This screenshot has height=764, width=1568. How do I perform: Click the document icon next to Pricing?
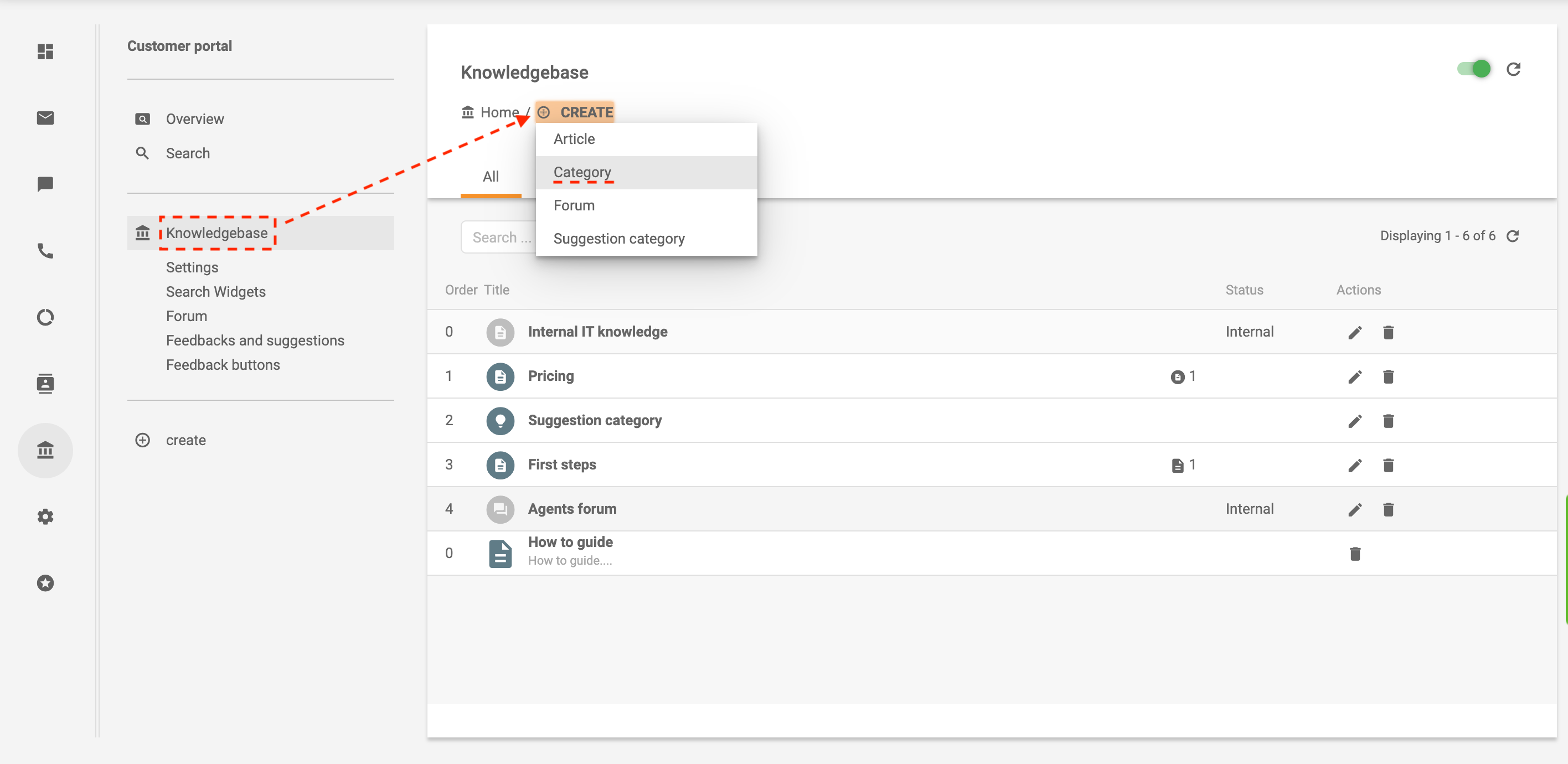tap(499, 376)
